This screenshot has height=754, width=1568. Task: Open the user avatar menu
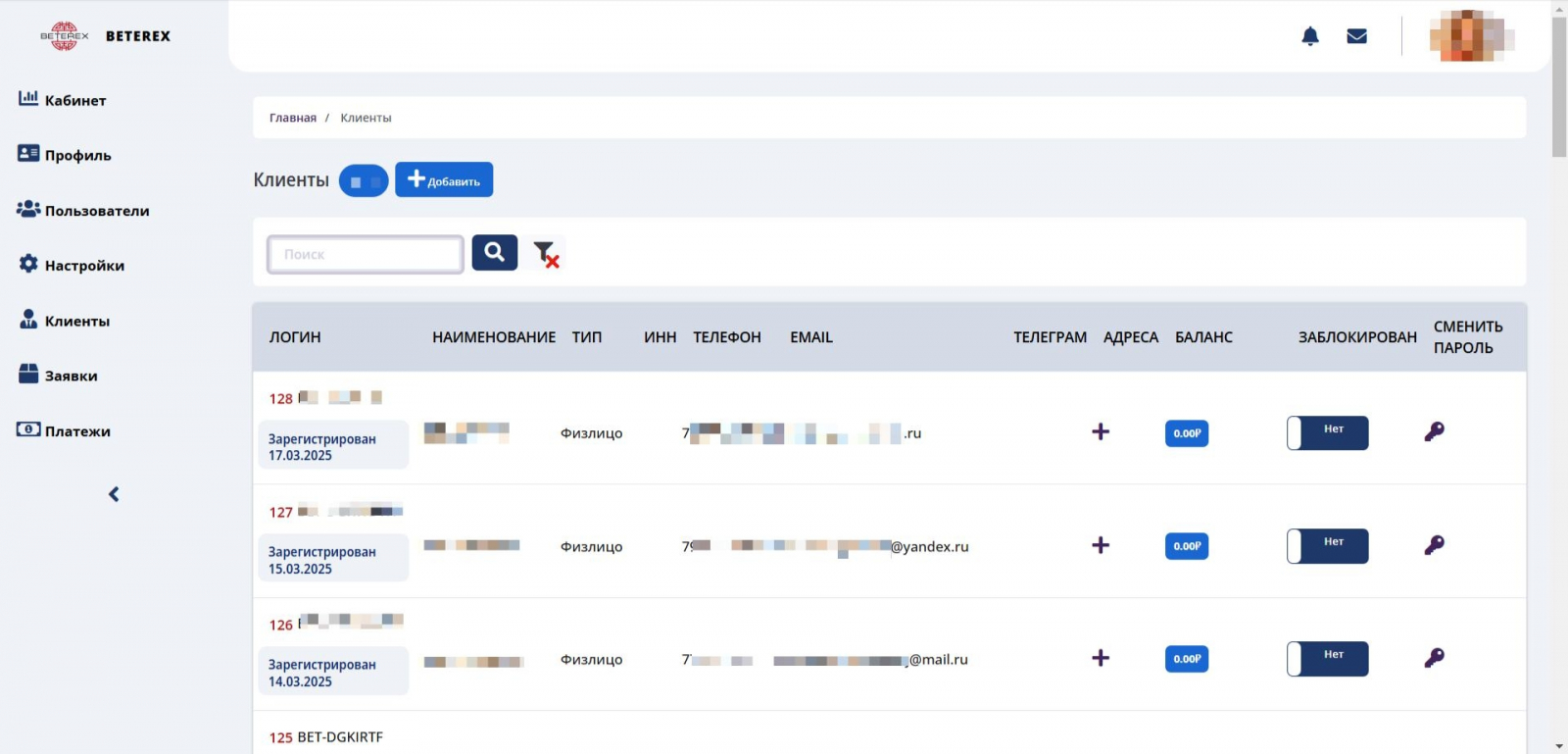point(1472,36)
